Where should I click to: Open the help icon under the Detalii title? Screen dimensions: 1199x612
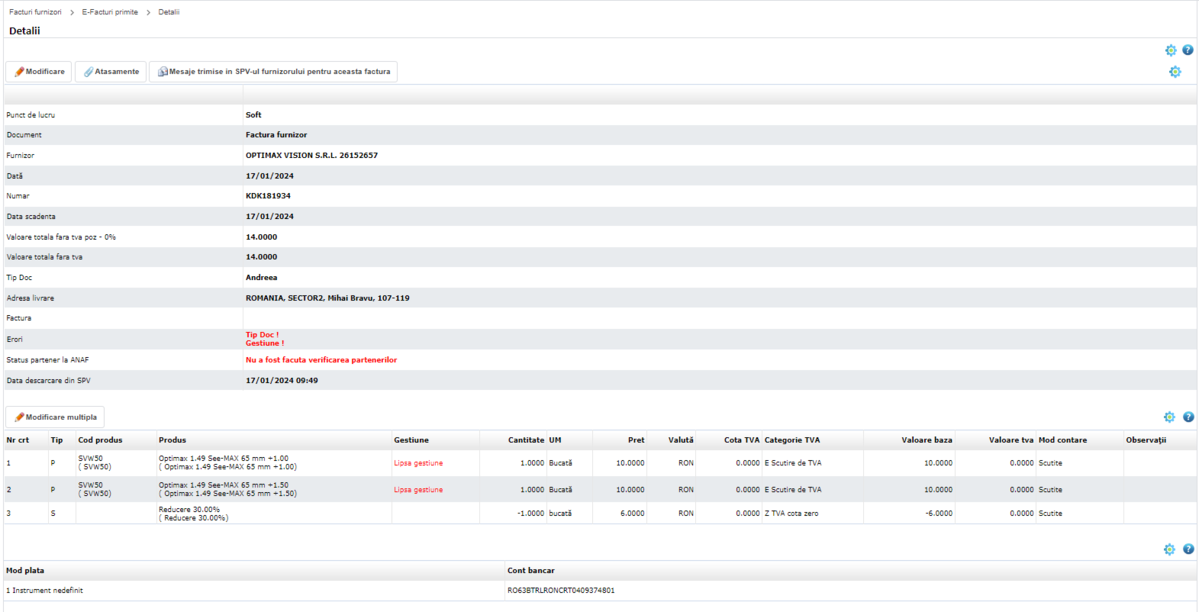(1188, 50)
